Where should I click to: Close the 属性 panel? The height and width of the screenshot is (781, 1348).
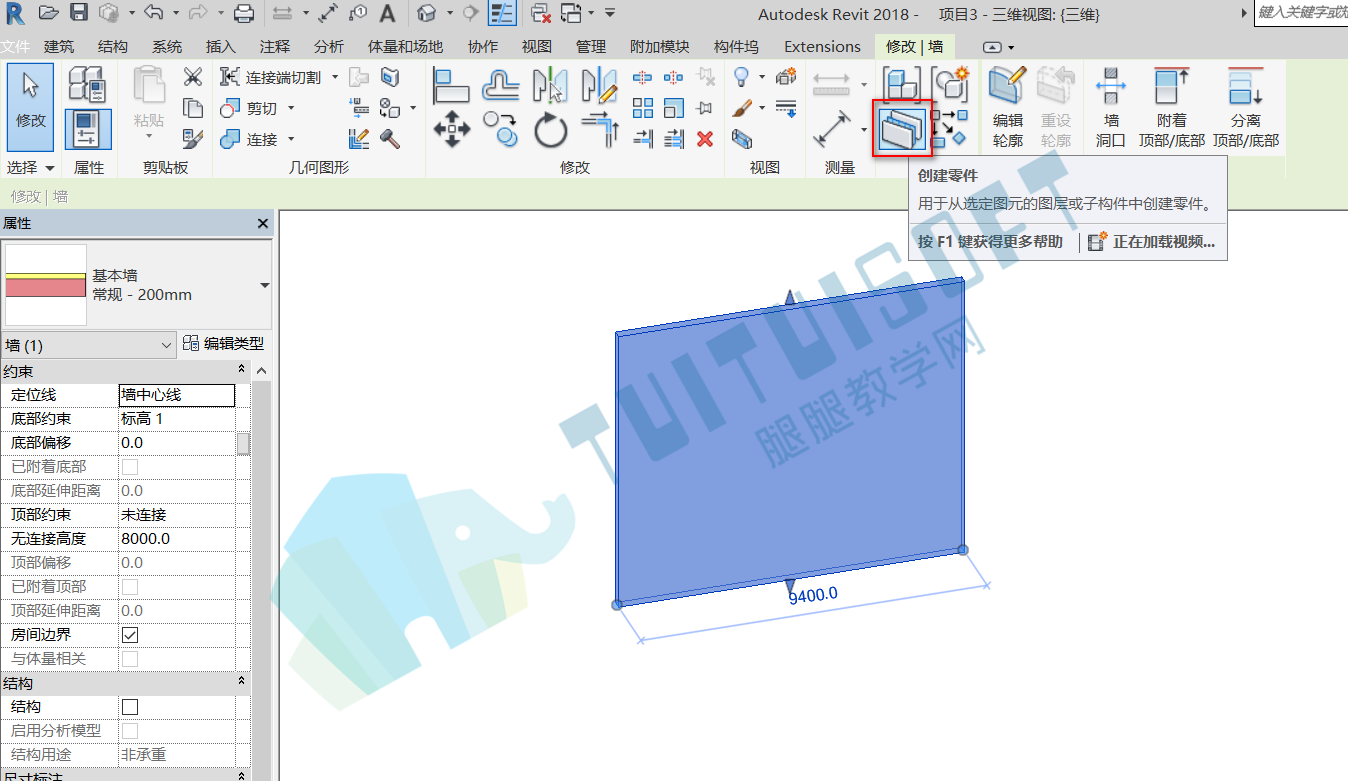pyautogui.click(x=263, y=224)
